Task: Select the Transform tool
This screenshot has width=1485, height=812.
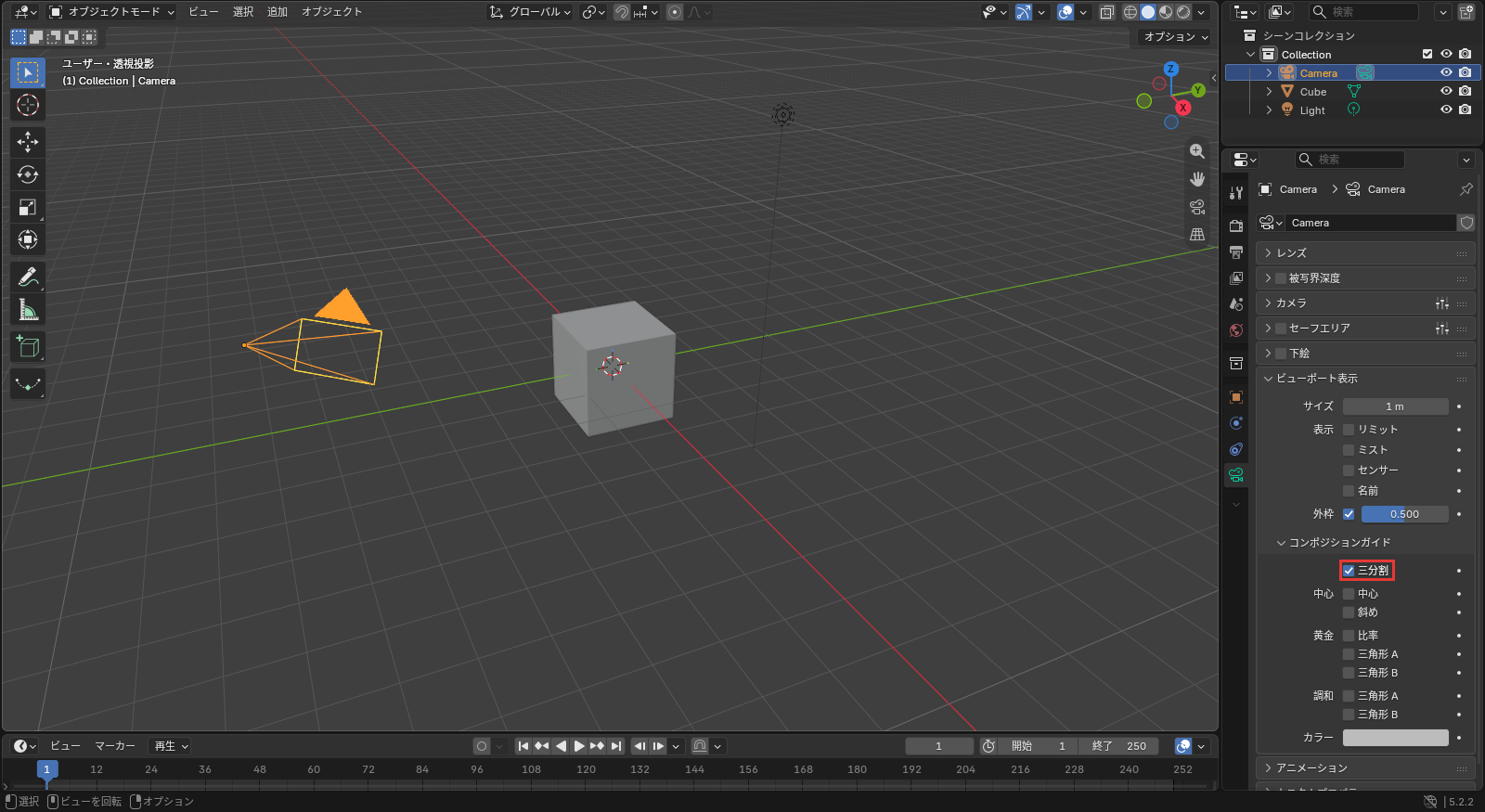Action: (x=28, y=239)
